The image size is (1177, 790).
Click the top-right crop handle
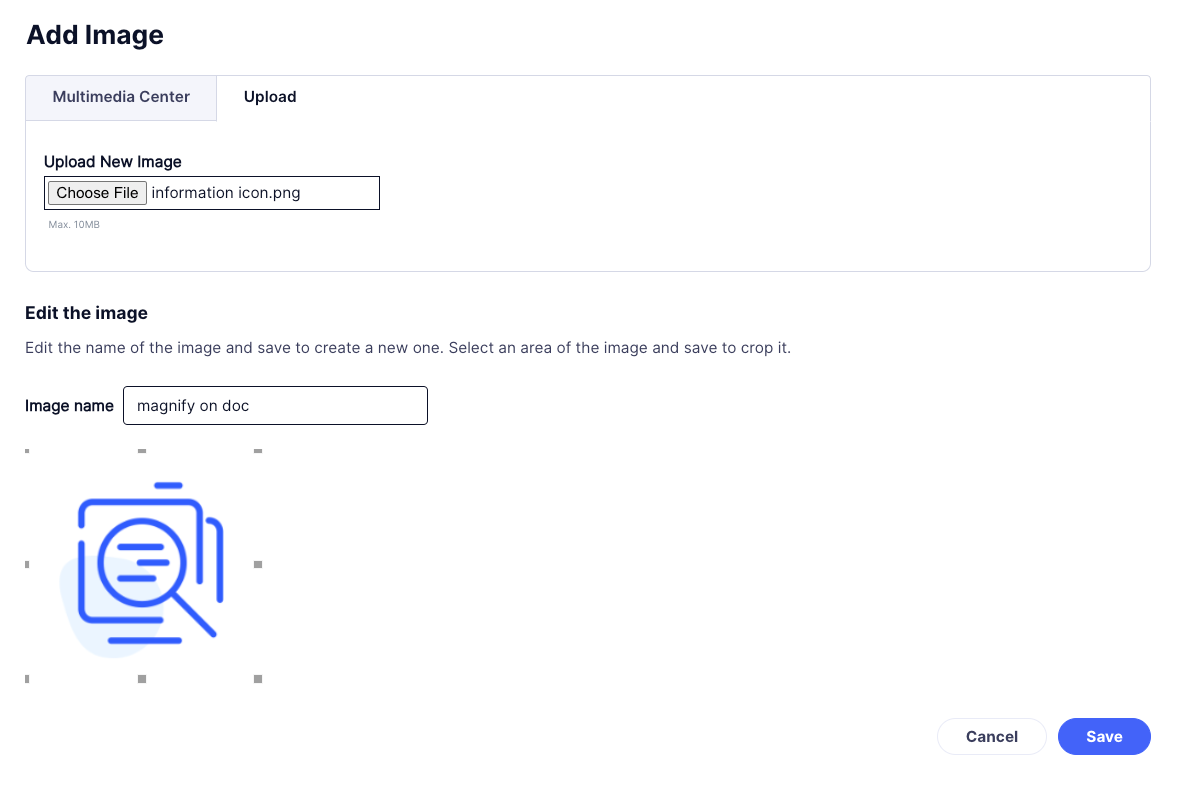coord(258,451)
